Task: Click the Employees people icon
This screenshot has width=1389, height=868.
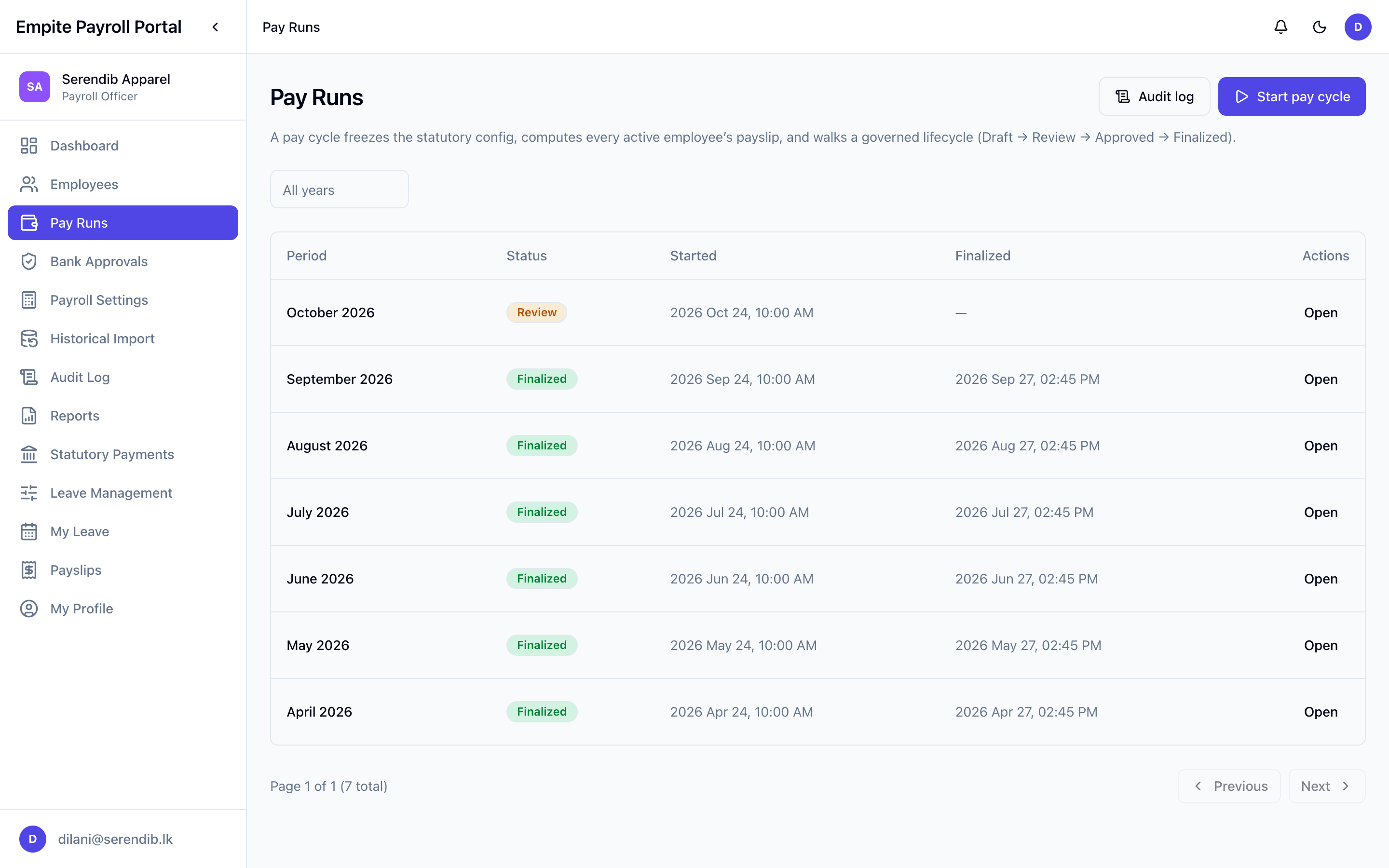Action: [x=29, y=184]
